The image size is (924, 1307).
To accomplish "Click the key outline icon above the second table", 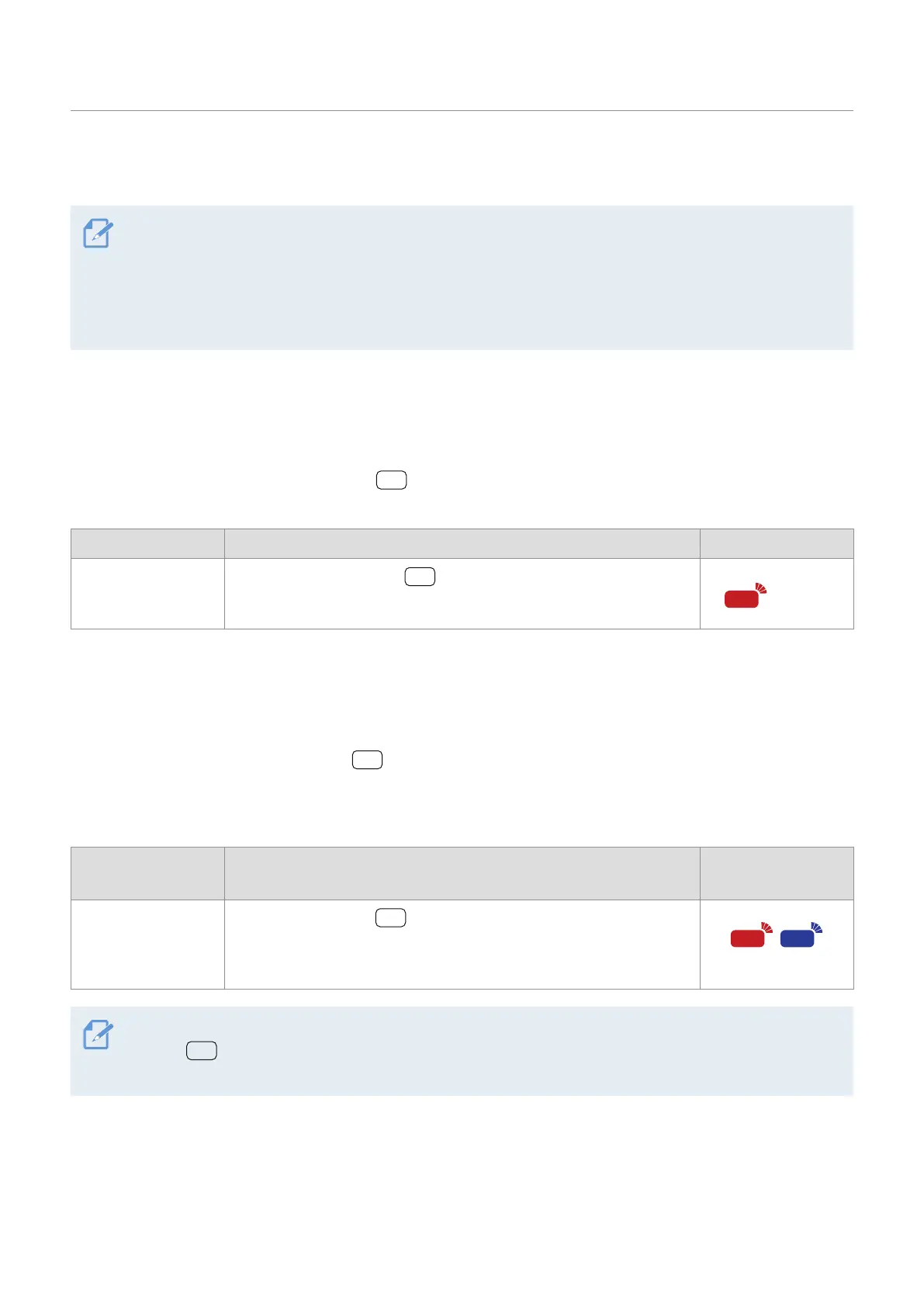I will (367, 760).
